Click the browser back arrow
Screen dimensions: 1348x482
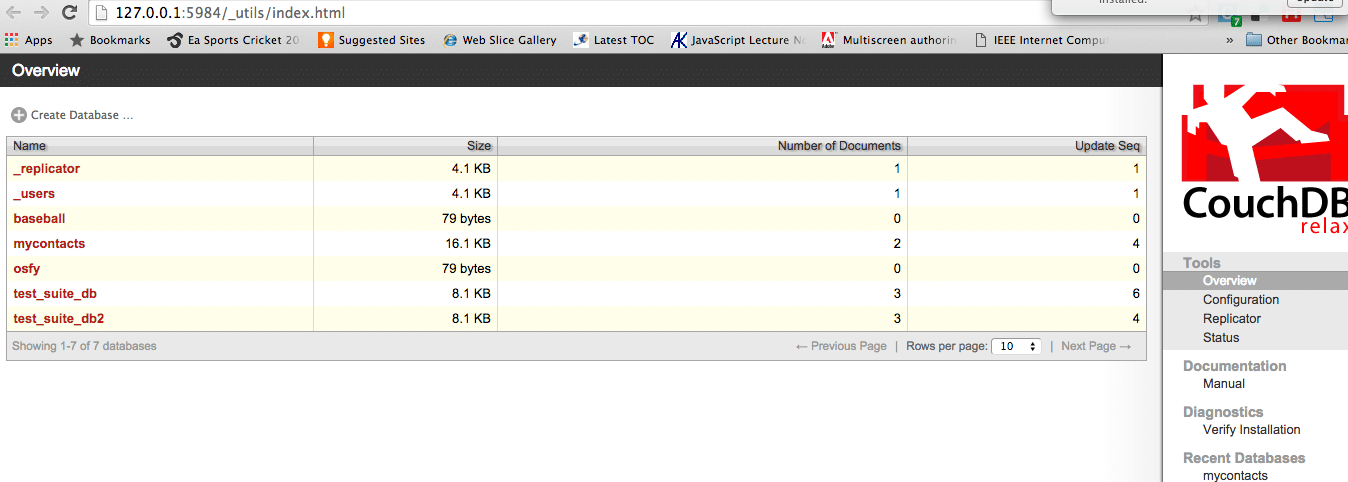pos(13,13)
